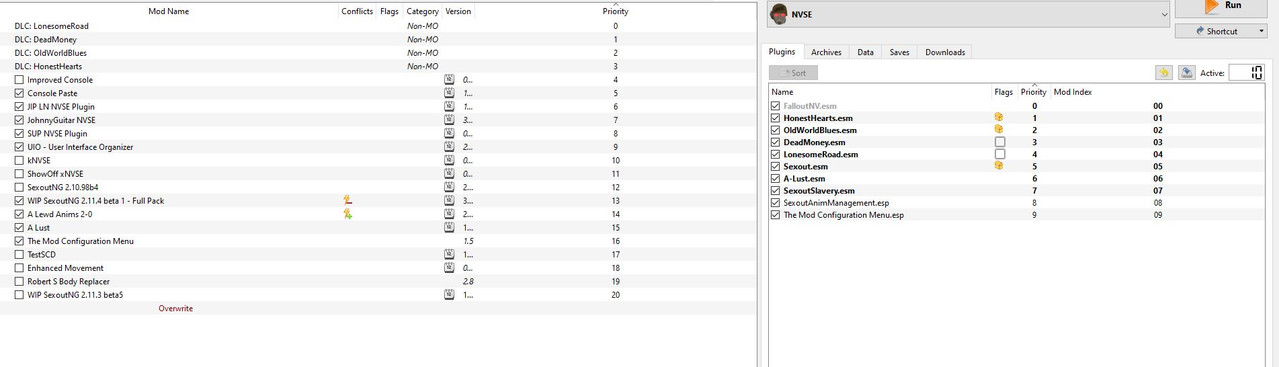Click the restore backup icon beside Active

coord(1164,72)
